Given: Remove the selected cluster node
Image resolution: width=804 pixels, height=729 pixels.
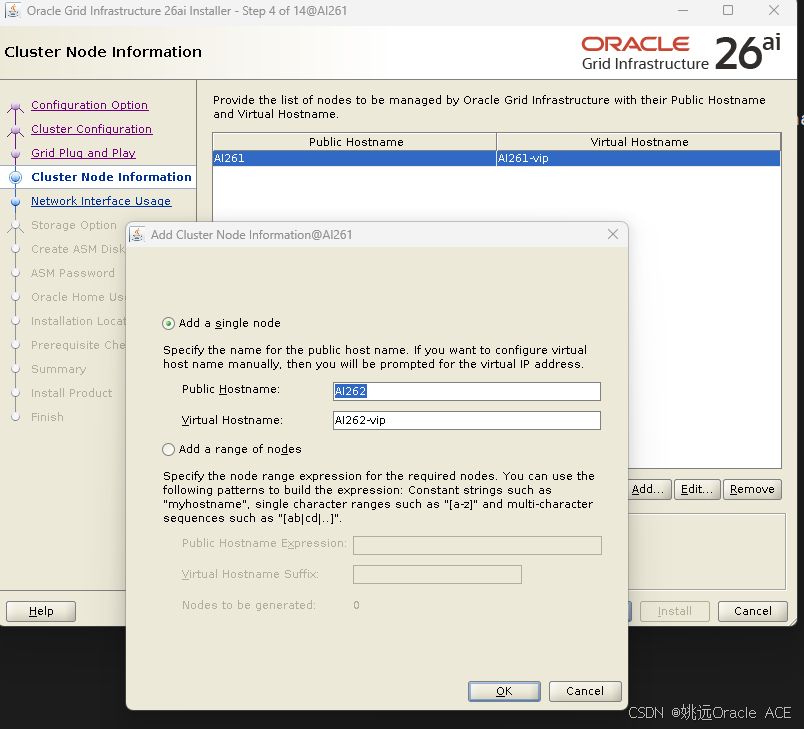Looking at the screenshot, I should tap(752, 490).
